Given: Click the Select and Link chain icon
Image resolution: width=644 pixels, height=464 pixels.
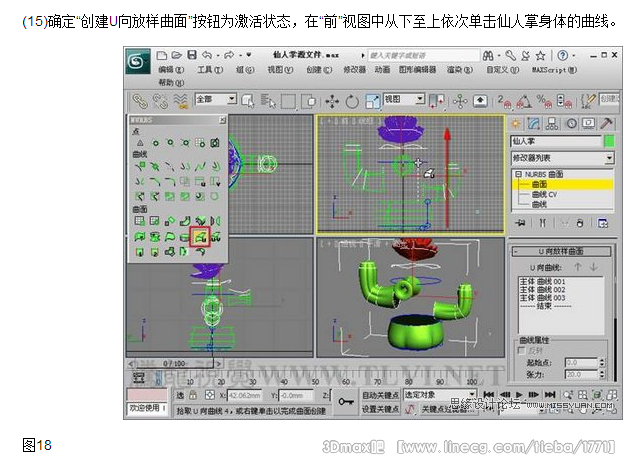Looking at the screenshot, I should 140,101.
